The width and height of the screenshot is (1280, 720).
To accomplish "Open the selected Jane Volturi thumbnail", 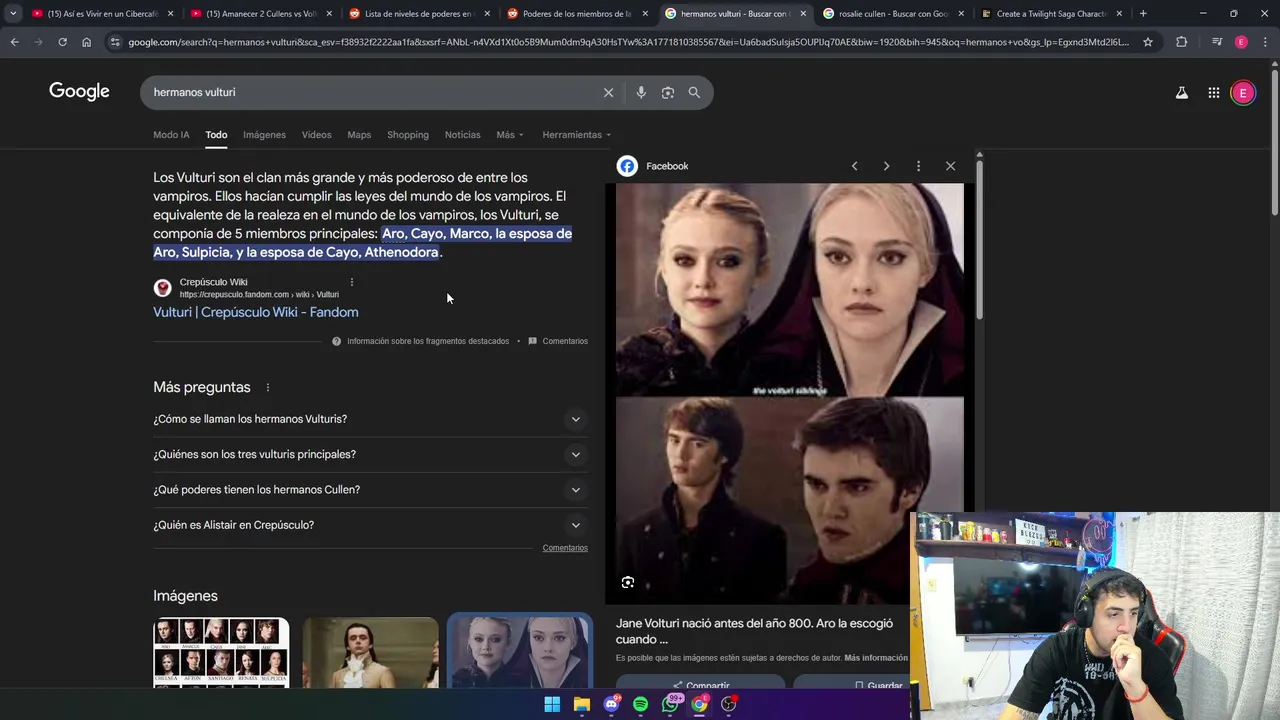I will (x=519, y=650).
